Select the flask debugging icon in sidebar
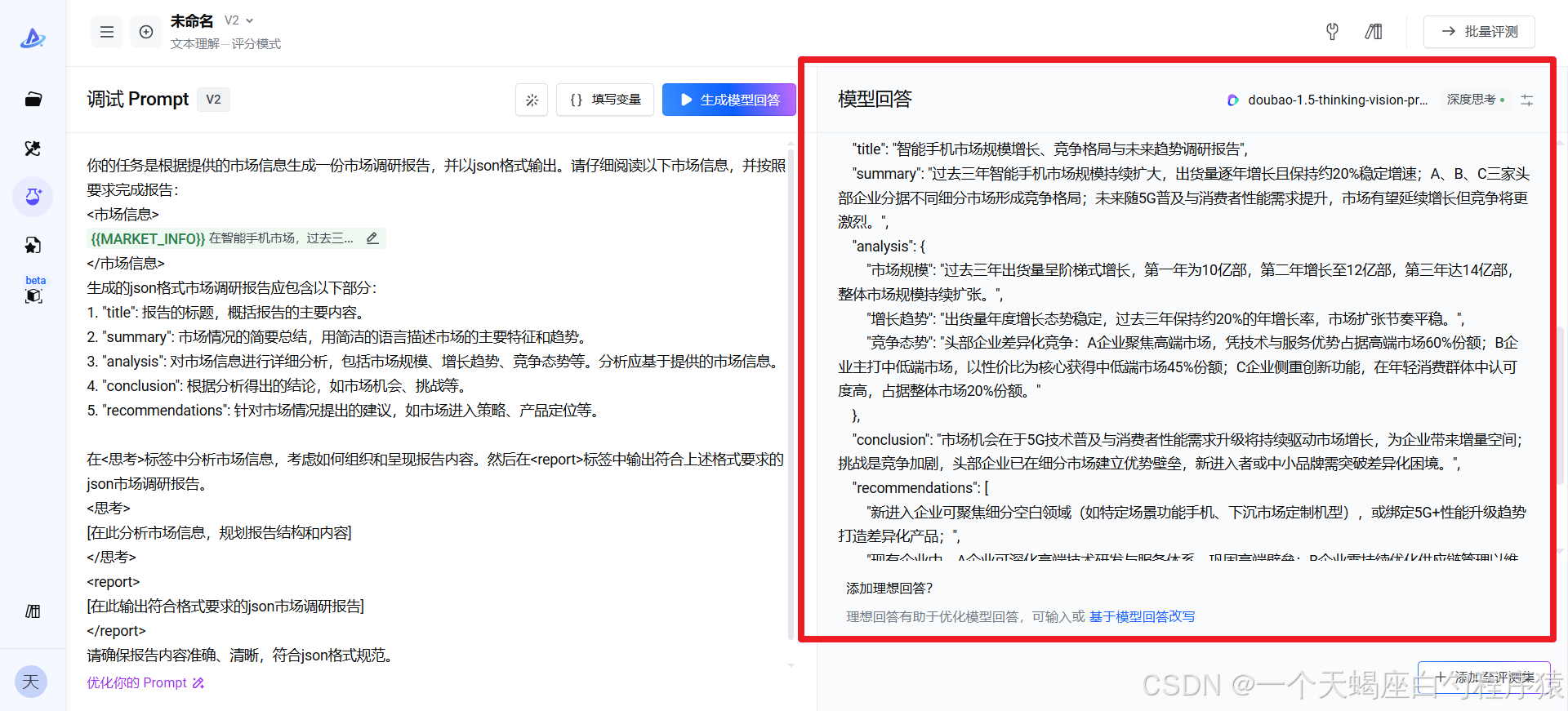This screenshot has height=711, width=1568. click(x=33, y=197)
